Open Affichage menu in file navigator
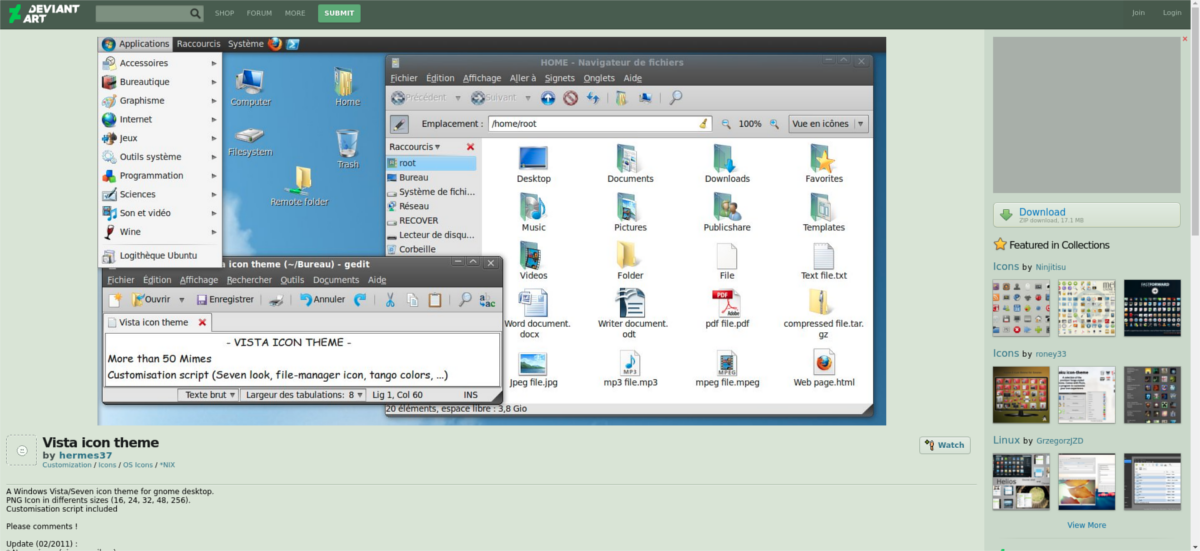This screenshot has width=1200, height=551. [x=482, y=78]
